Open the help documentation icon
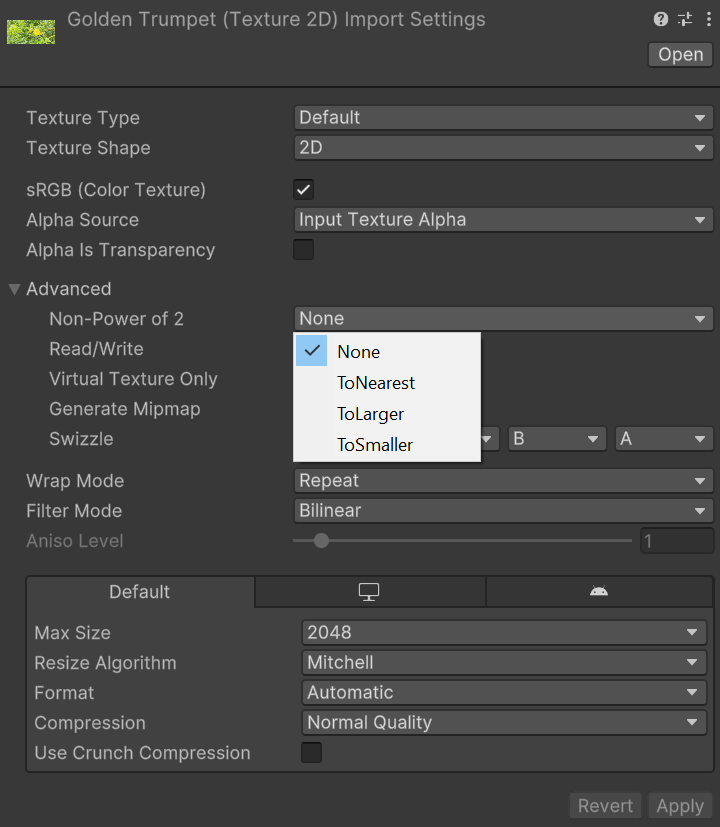This screenshot has width=720, height=827. (x=660, y=19)
